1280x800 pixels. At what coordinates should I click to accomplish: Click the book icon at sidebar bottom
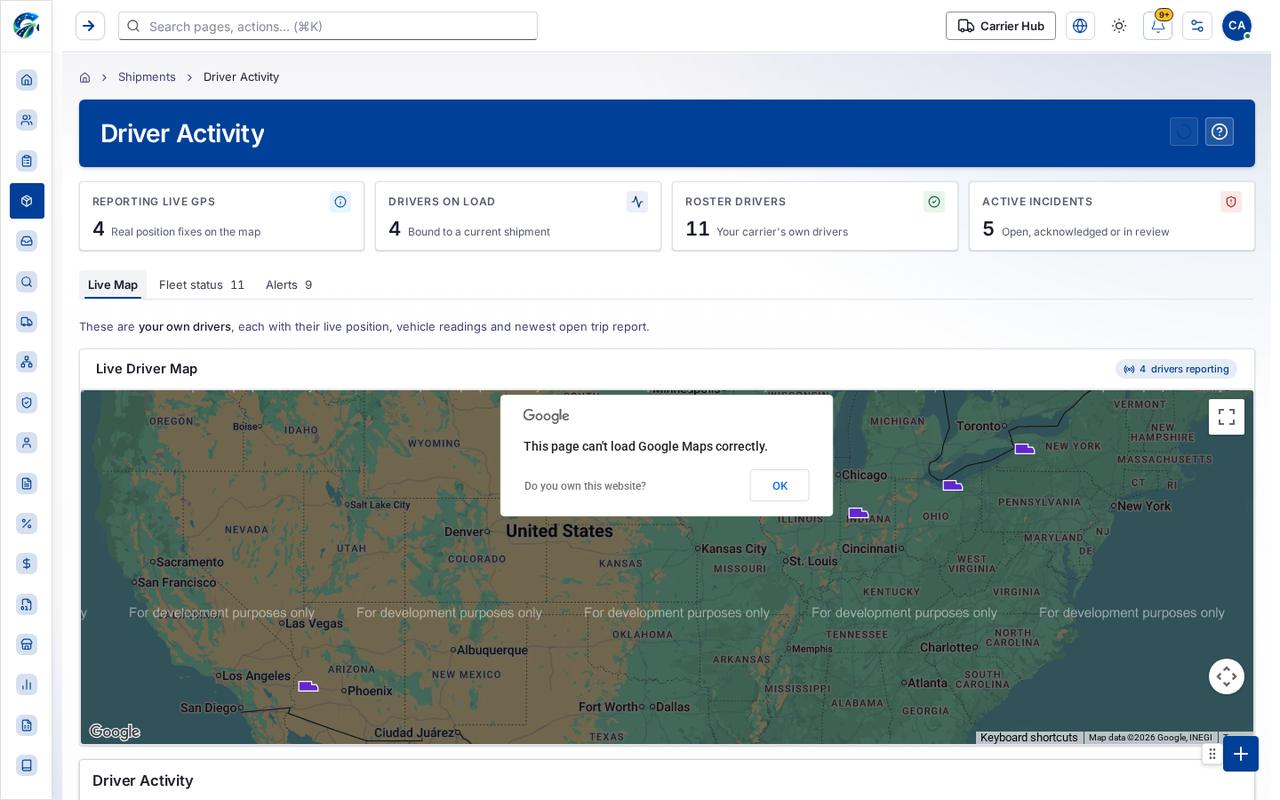(27, 765)
